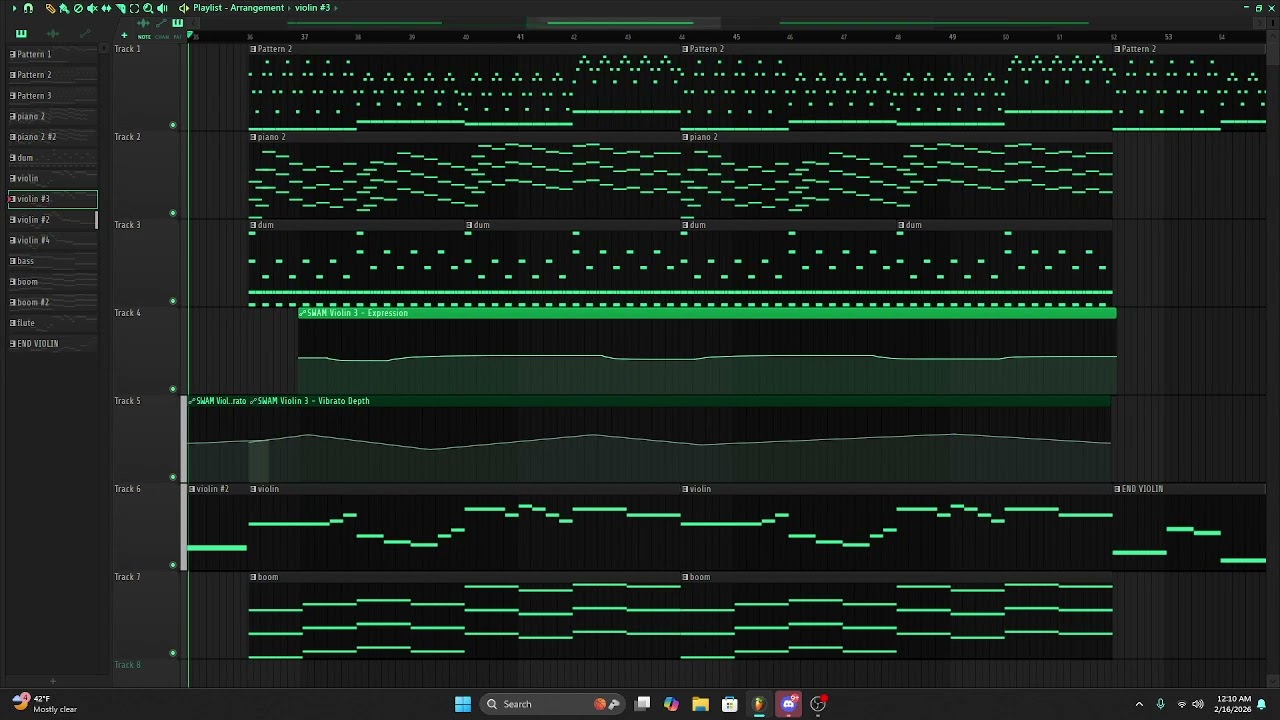Select the Slip tool

pos(106,8)
